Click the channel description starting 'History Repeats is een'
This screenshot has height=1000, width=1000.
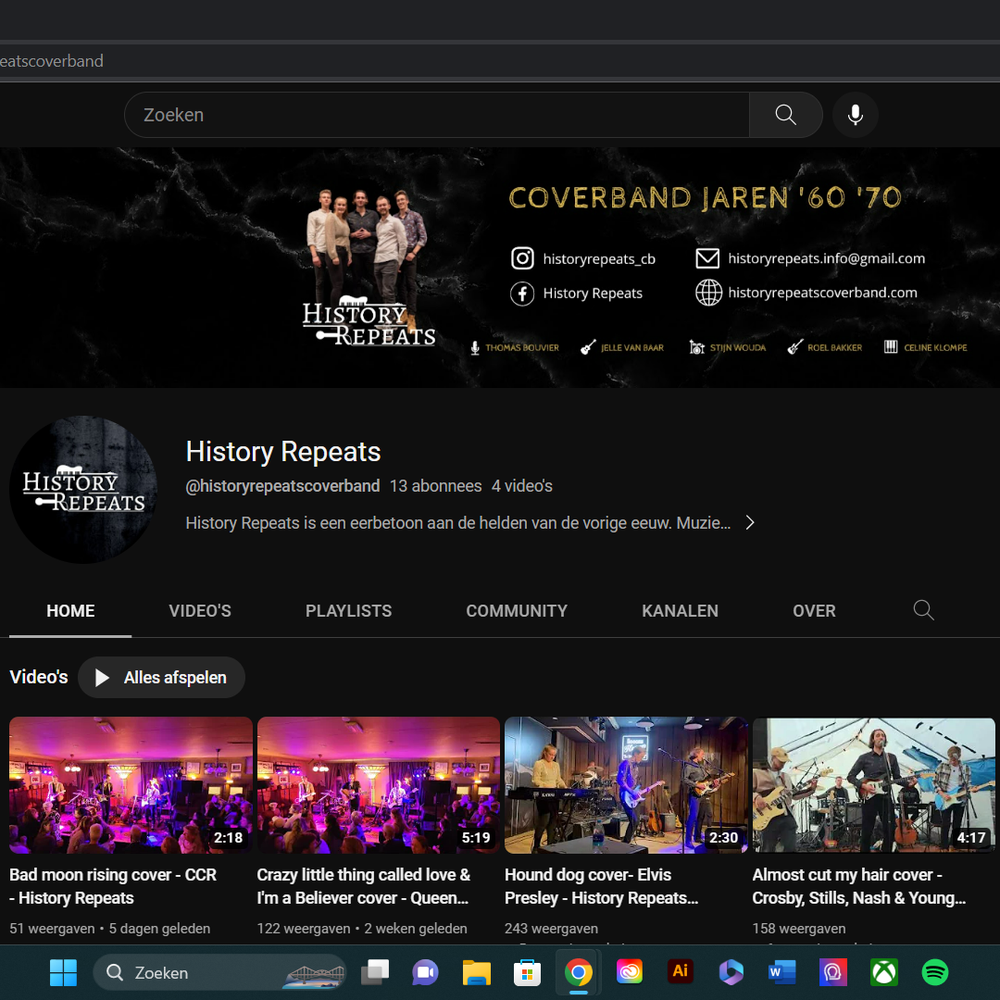pos(458,523)
